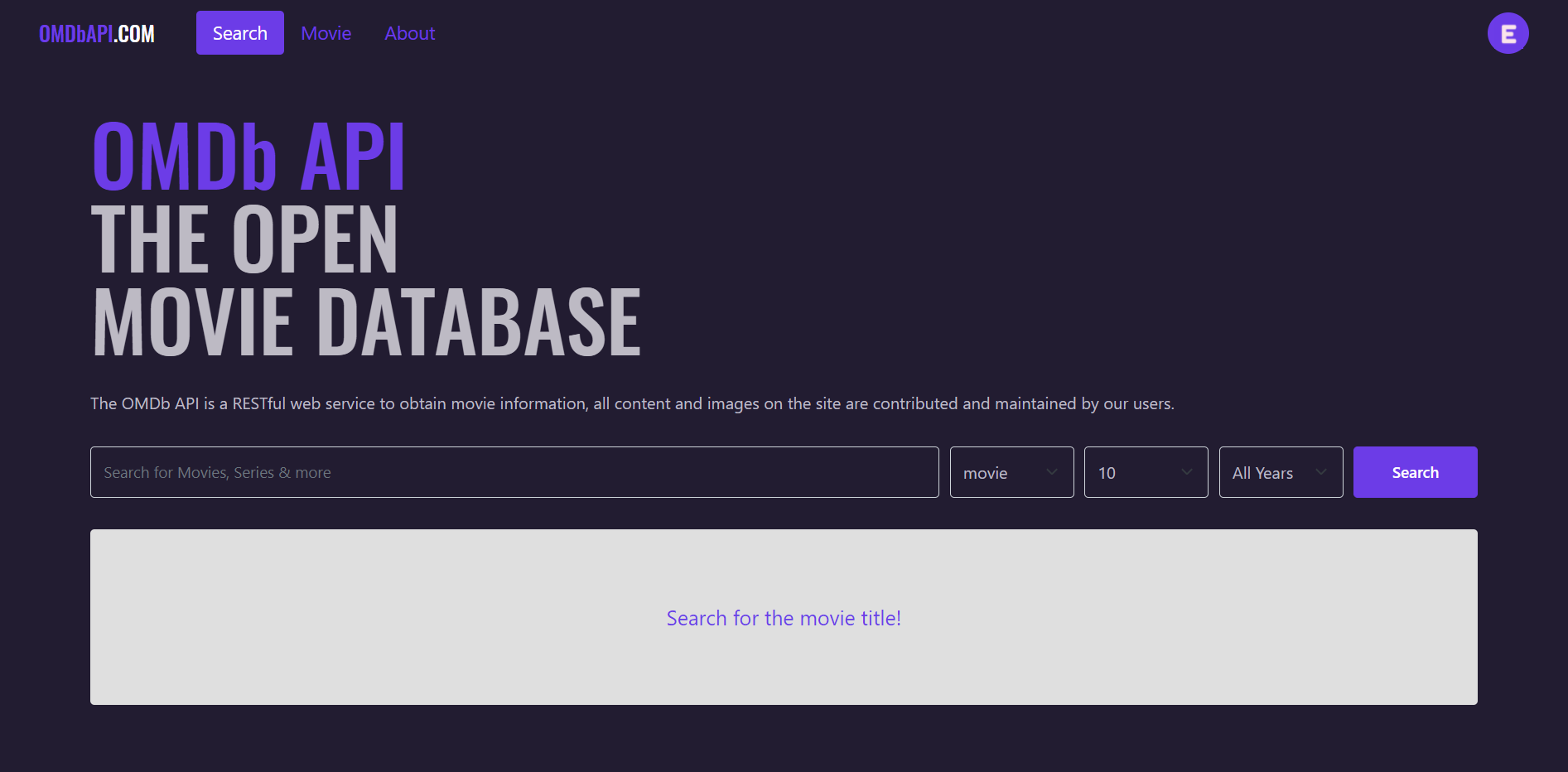Expand the All Years dropdown
This screenshot has width=1568, height=772.
click(1281, 472)
